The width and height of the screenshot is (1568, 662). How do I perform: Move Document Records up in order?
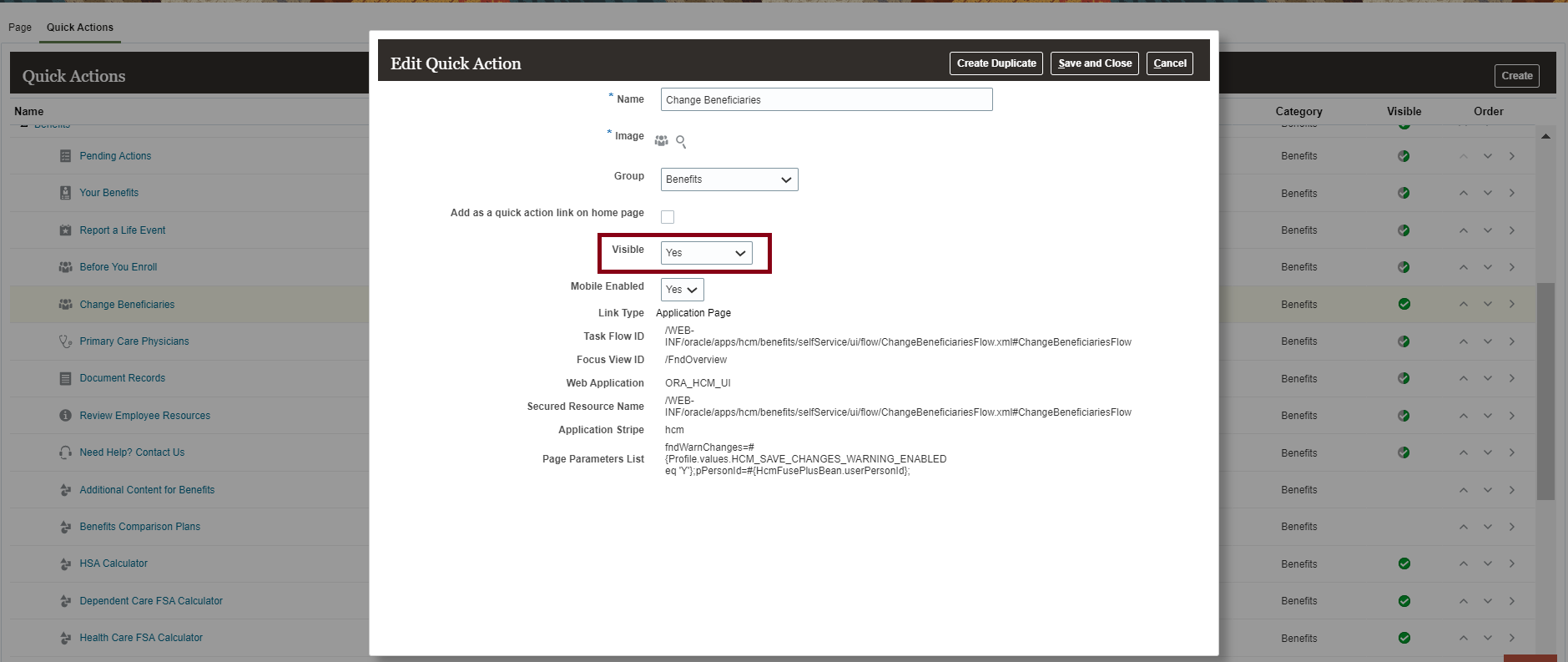[1464, 378]
